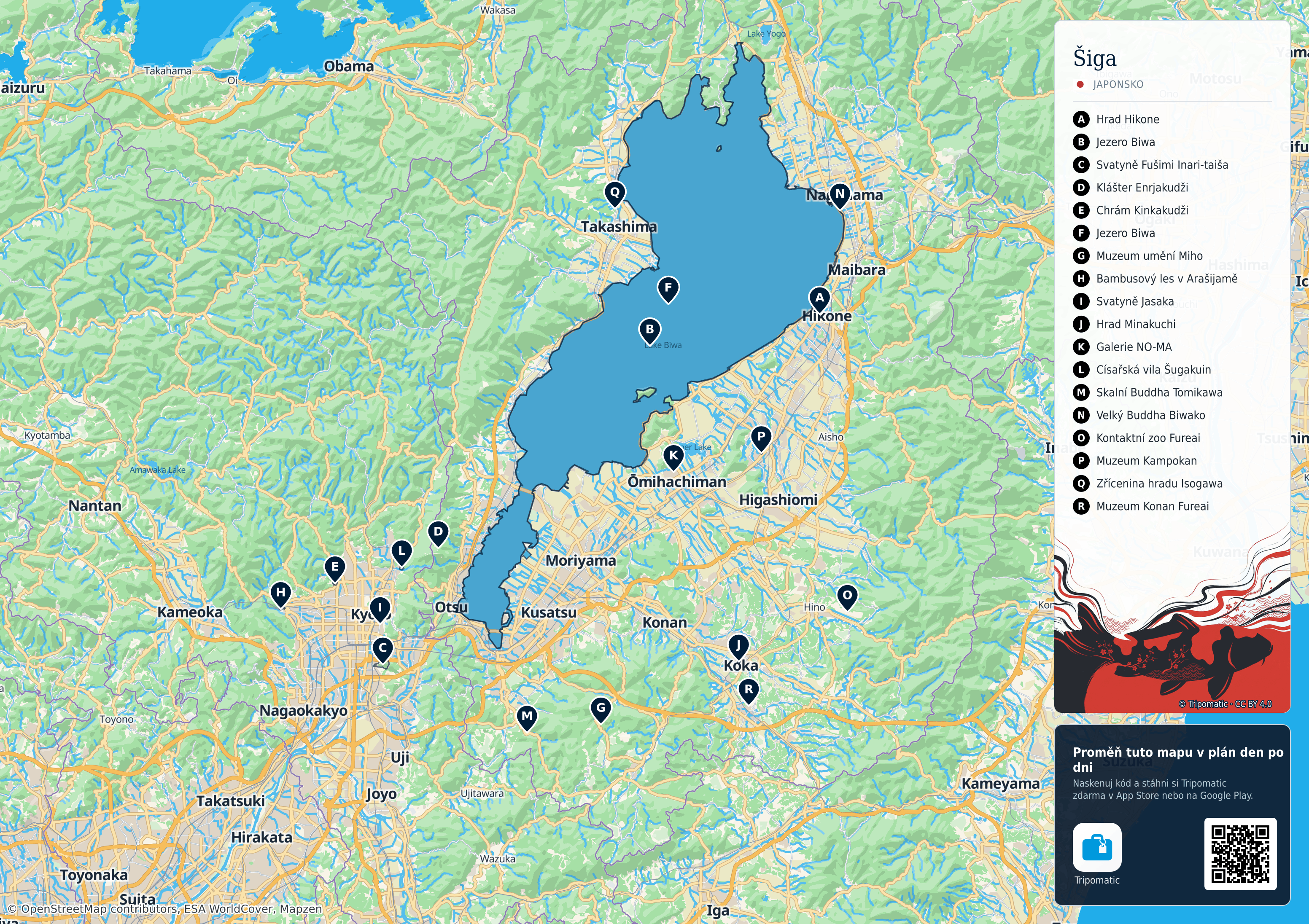Click map pin F on the lake
Screen dimensions: 1309x924
[x=668, y=290]
